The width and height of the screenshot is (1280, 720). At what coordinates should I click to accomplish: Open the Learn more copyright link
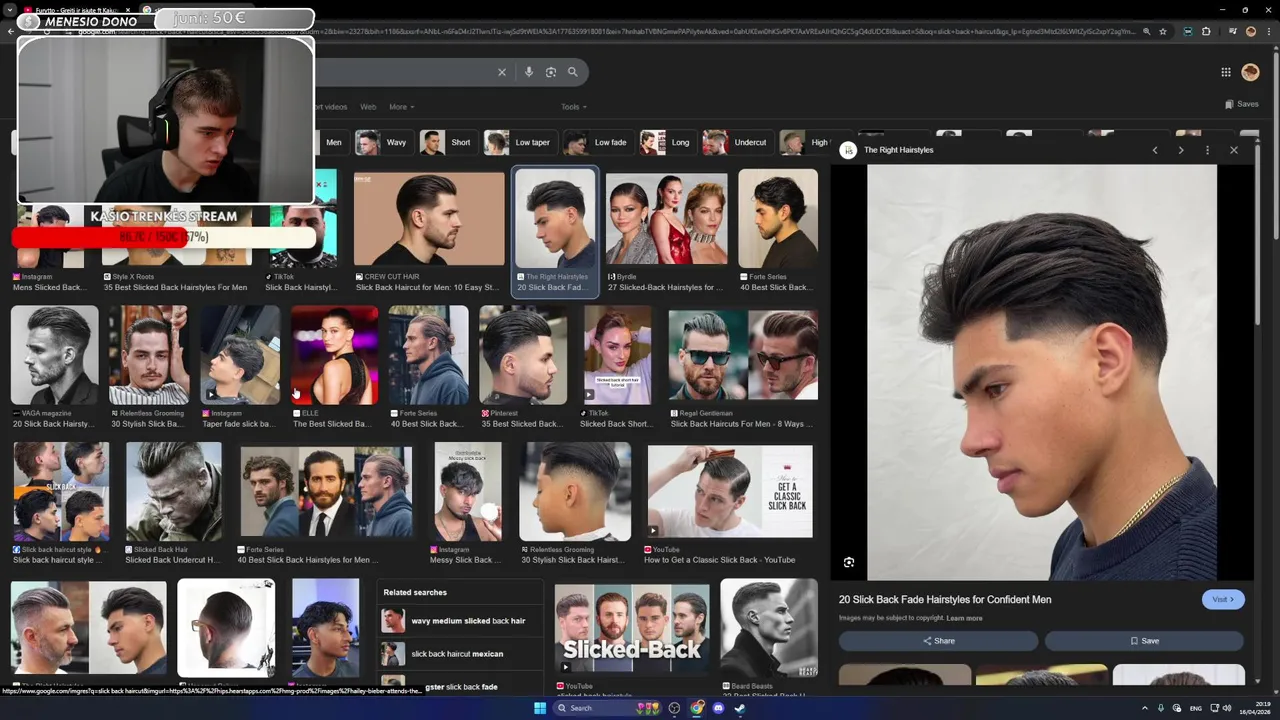[x=964, y=618]
